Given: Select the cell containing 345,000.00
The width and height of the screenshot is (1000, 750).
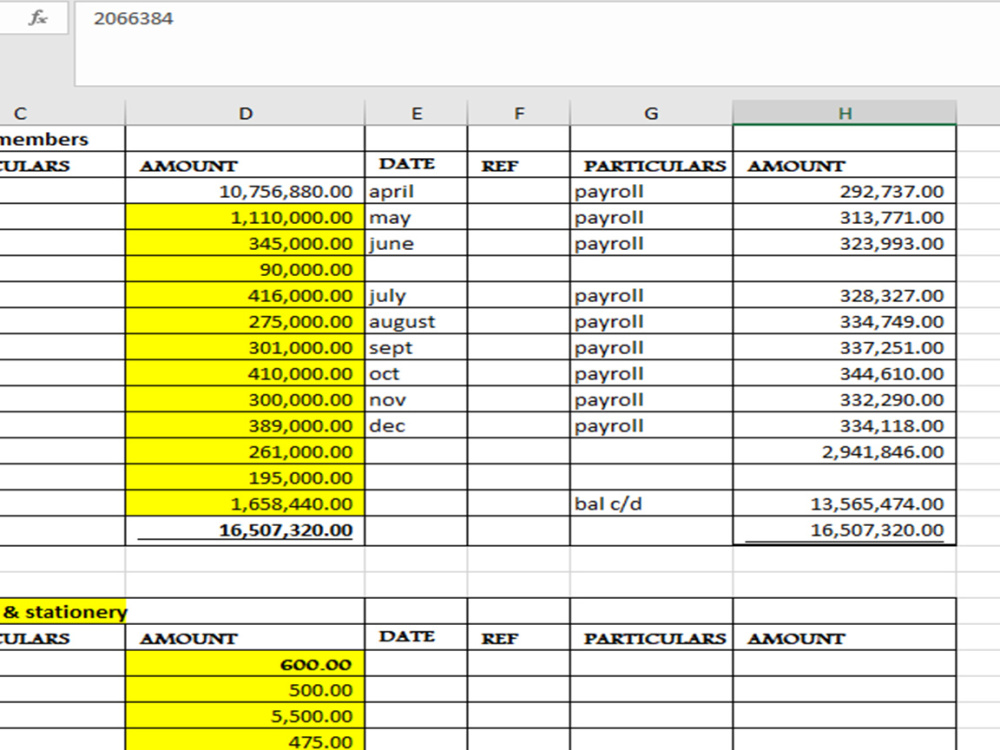Looking at the screenshot, I should tap(246, 244).
